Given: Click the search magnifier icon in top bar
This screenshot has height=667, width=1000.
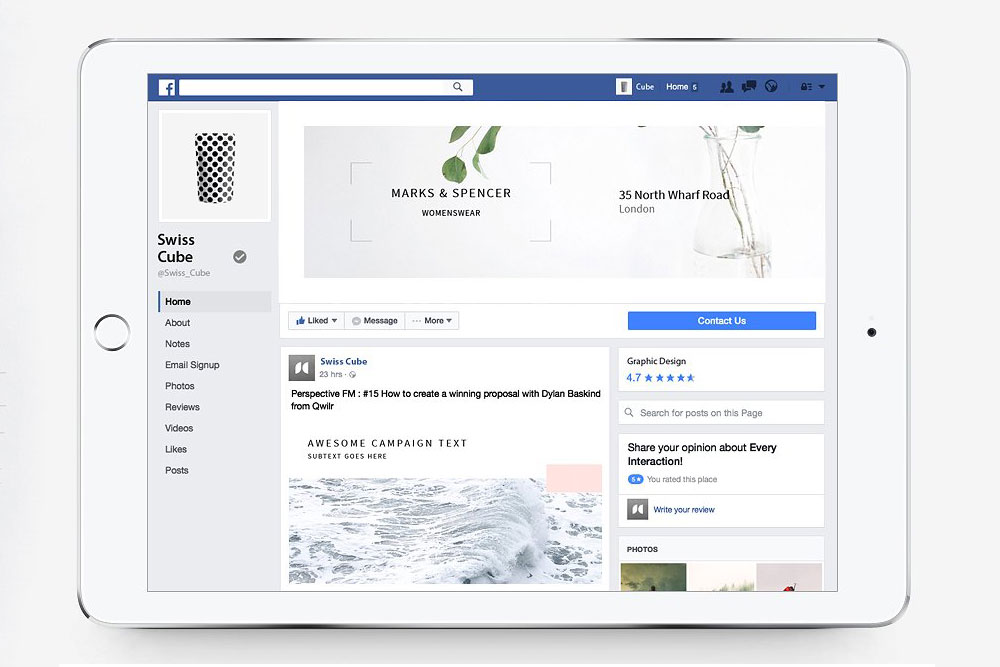Looking at the screenshot, I should (x=458, y=87).
